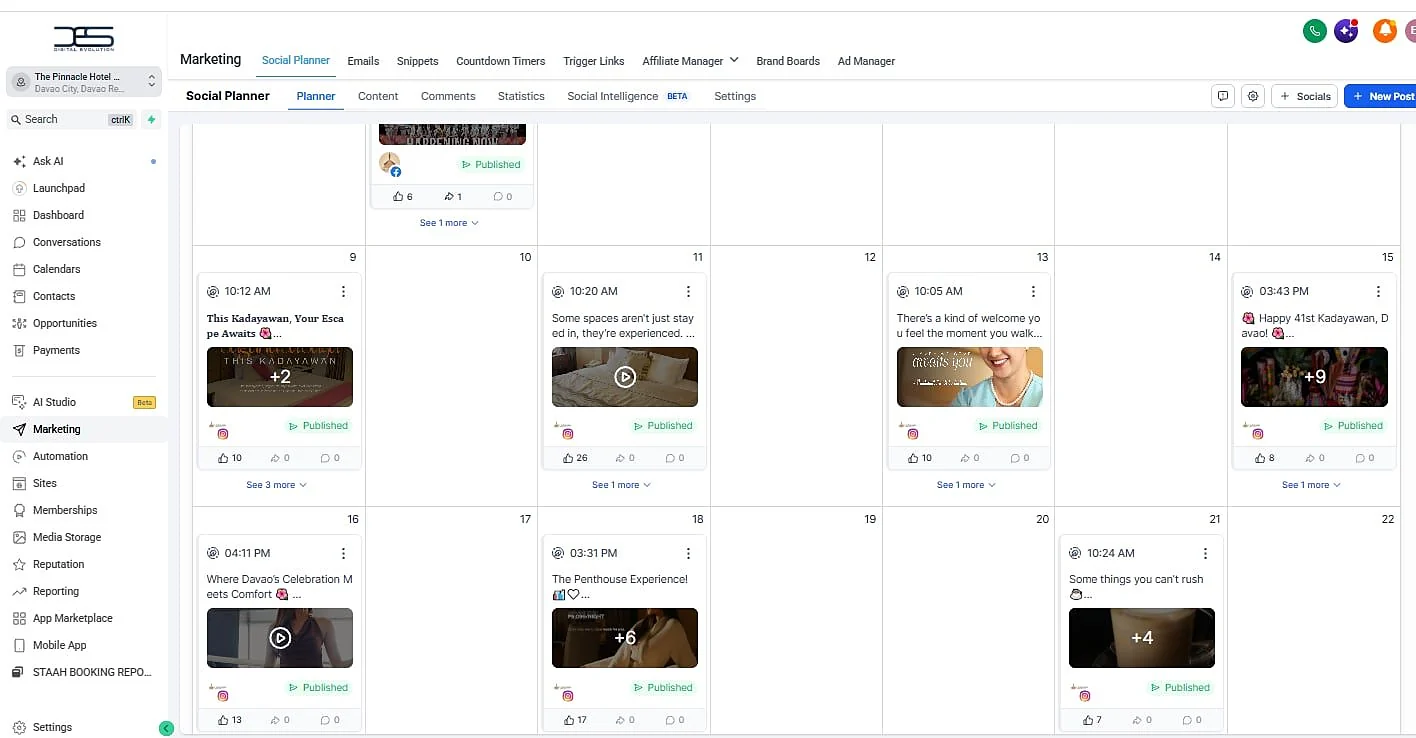Expand See 1 more on day 13
The height and width of the screenshot is (738, 1416).
tap(966, 485)
